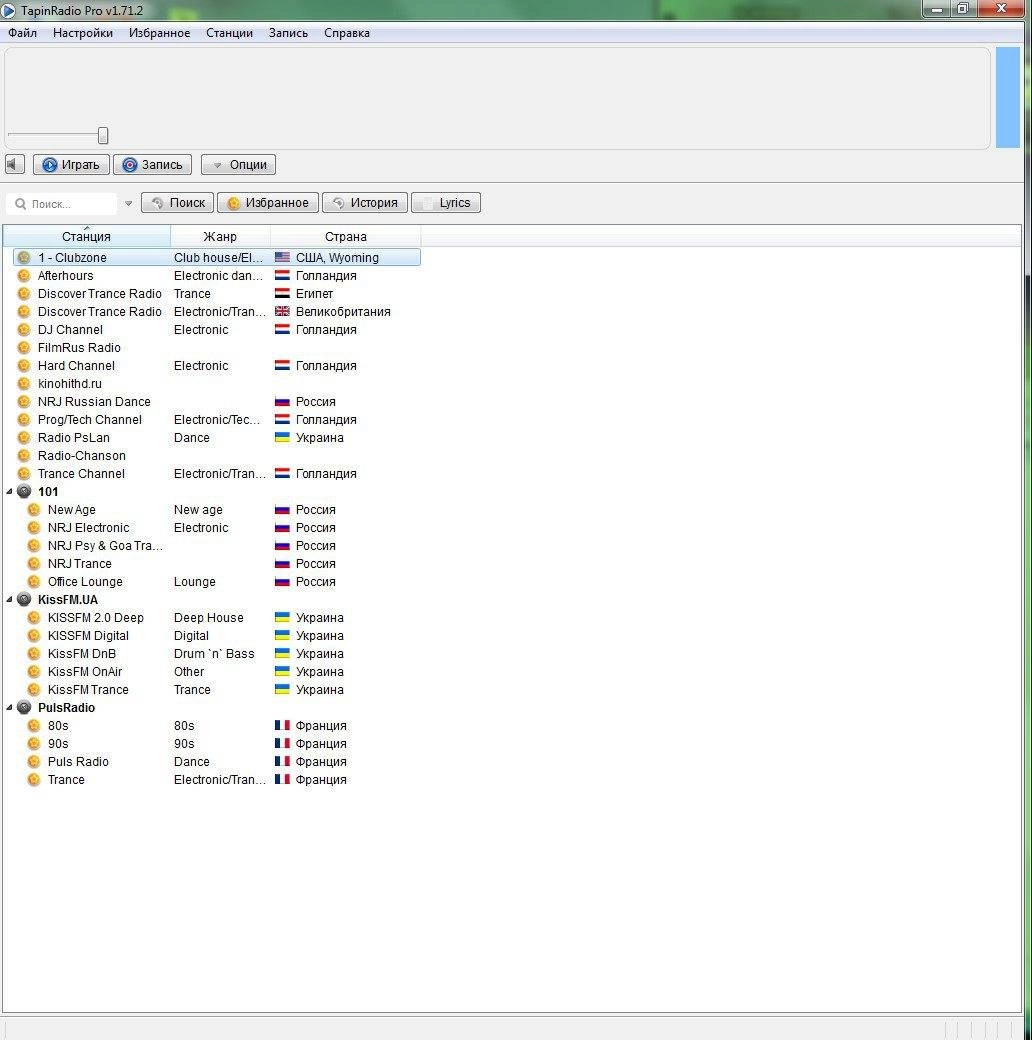Click the KissFM.UA group icon
This screenshot has height=1040, width=1032.
click(24, 600)
